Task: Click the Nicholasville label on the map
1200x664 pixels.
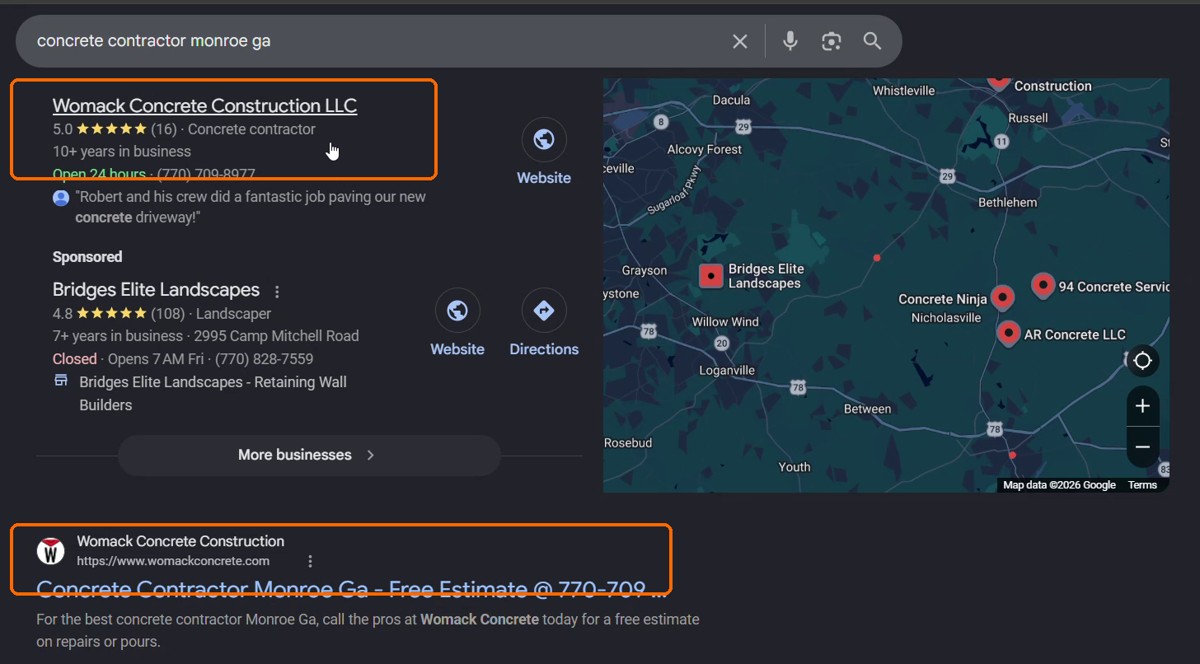Action: 945,318
